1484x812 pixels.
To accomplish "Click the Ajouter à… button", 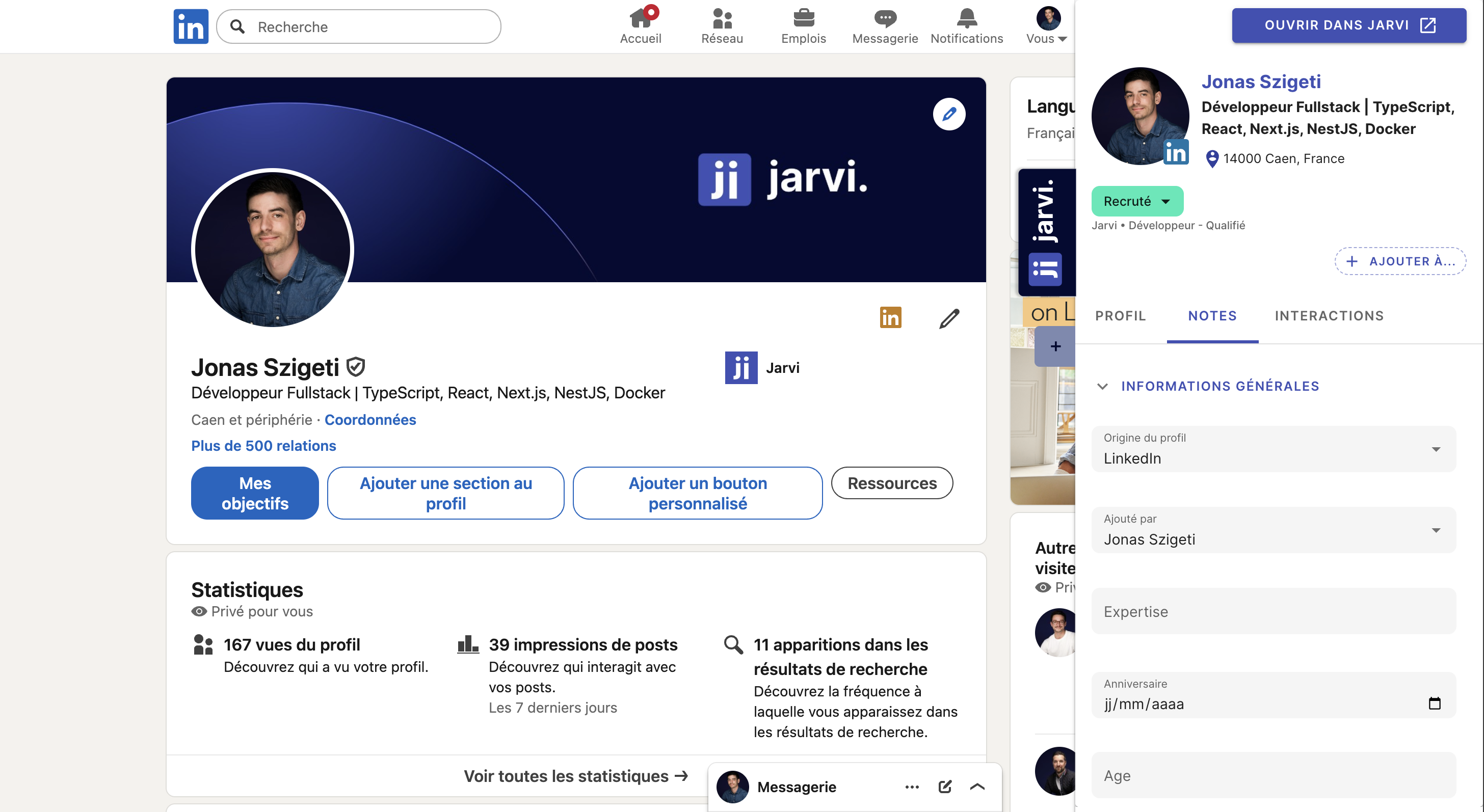I will point(1400,261).
